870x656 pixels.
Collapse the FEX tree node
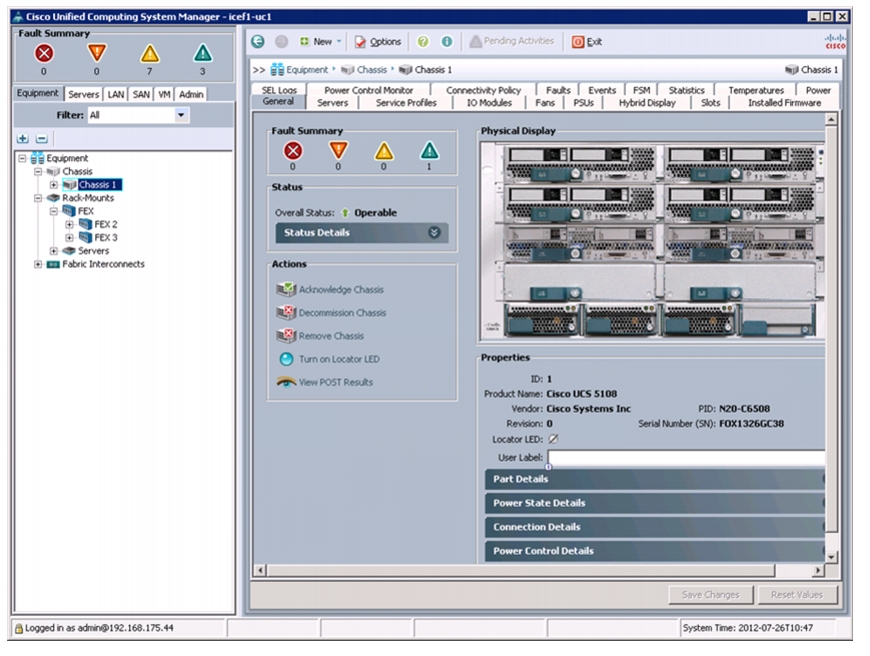53,211
